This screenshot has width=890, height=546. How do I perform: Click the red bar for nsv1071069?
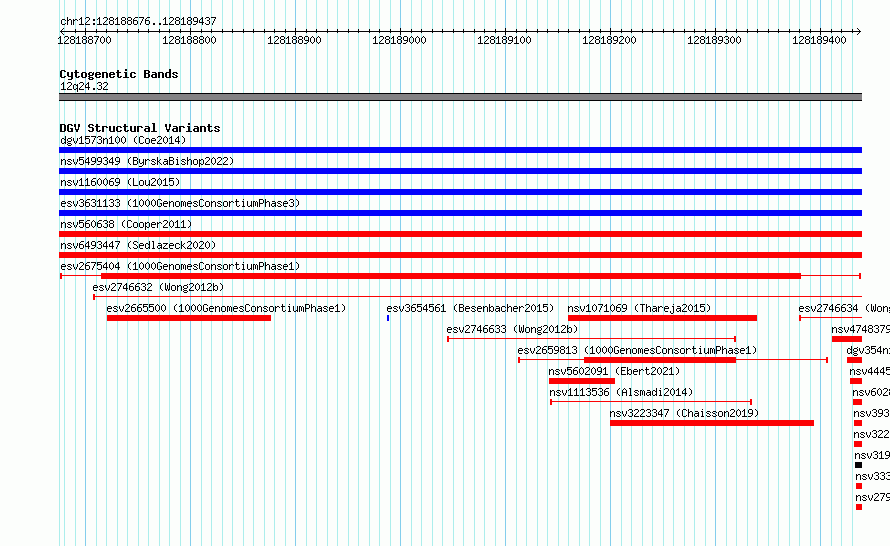(662, 318)
